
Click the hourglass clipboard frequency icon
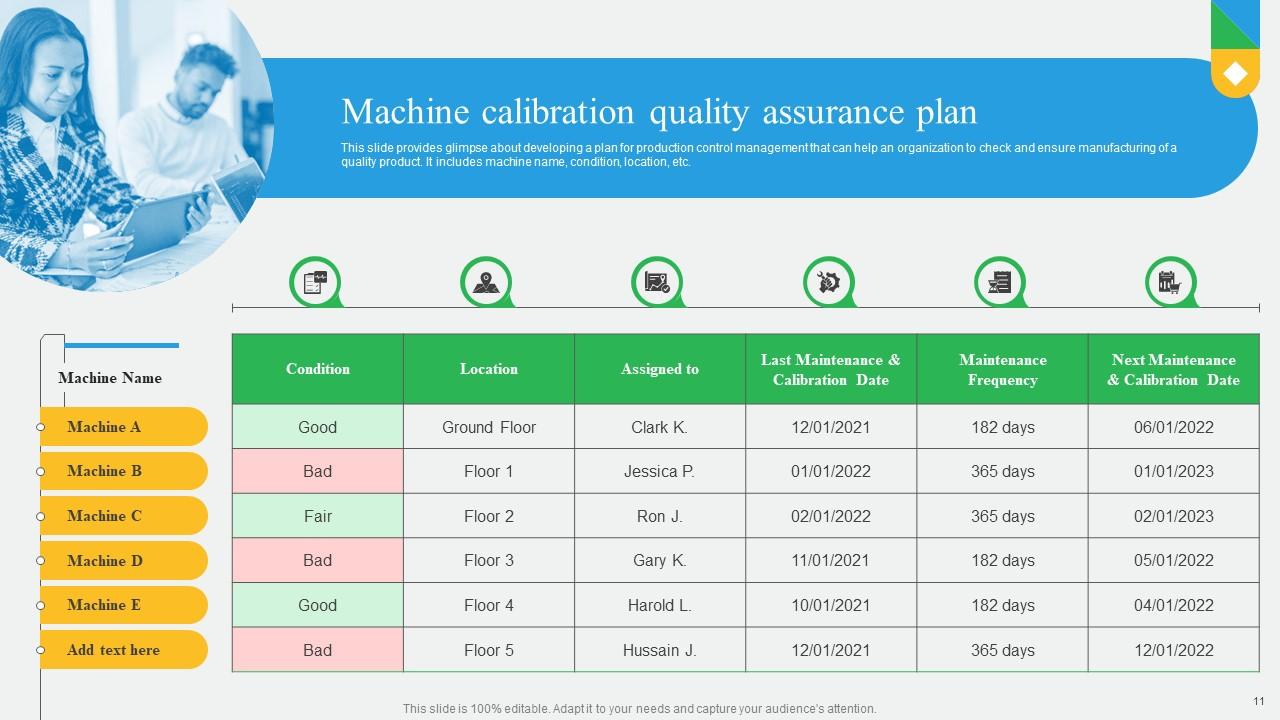pyautogui.click(x=1000, y=282)
